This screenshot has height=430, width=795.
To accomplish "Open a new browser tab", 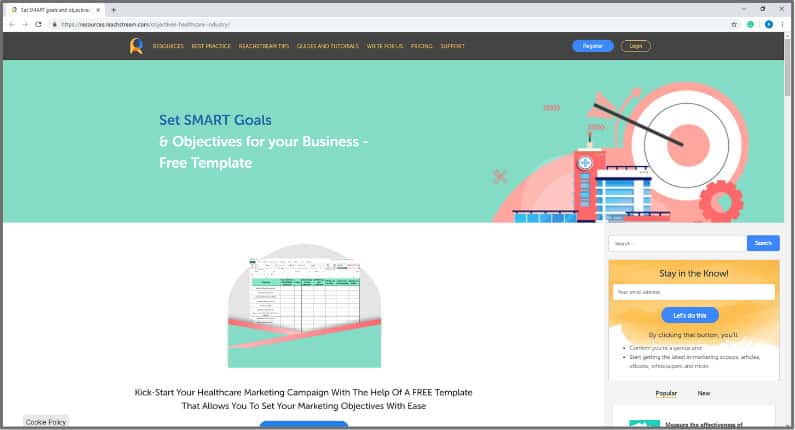I will (113, 9).
